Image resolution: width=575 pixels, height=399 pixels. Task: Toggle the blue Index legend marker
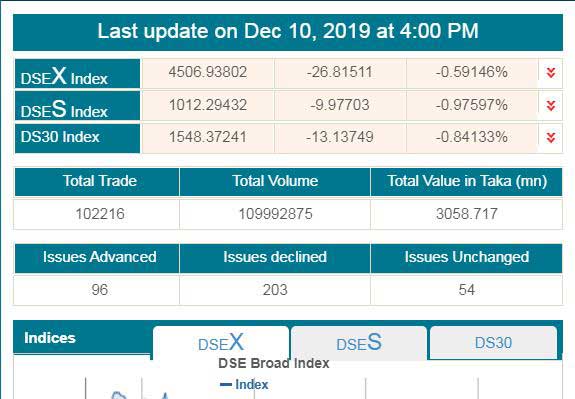point(226,384)
